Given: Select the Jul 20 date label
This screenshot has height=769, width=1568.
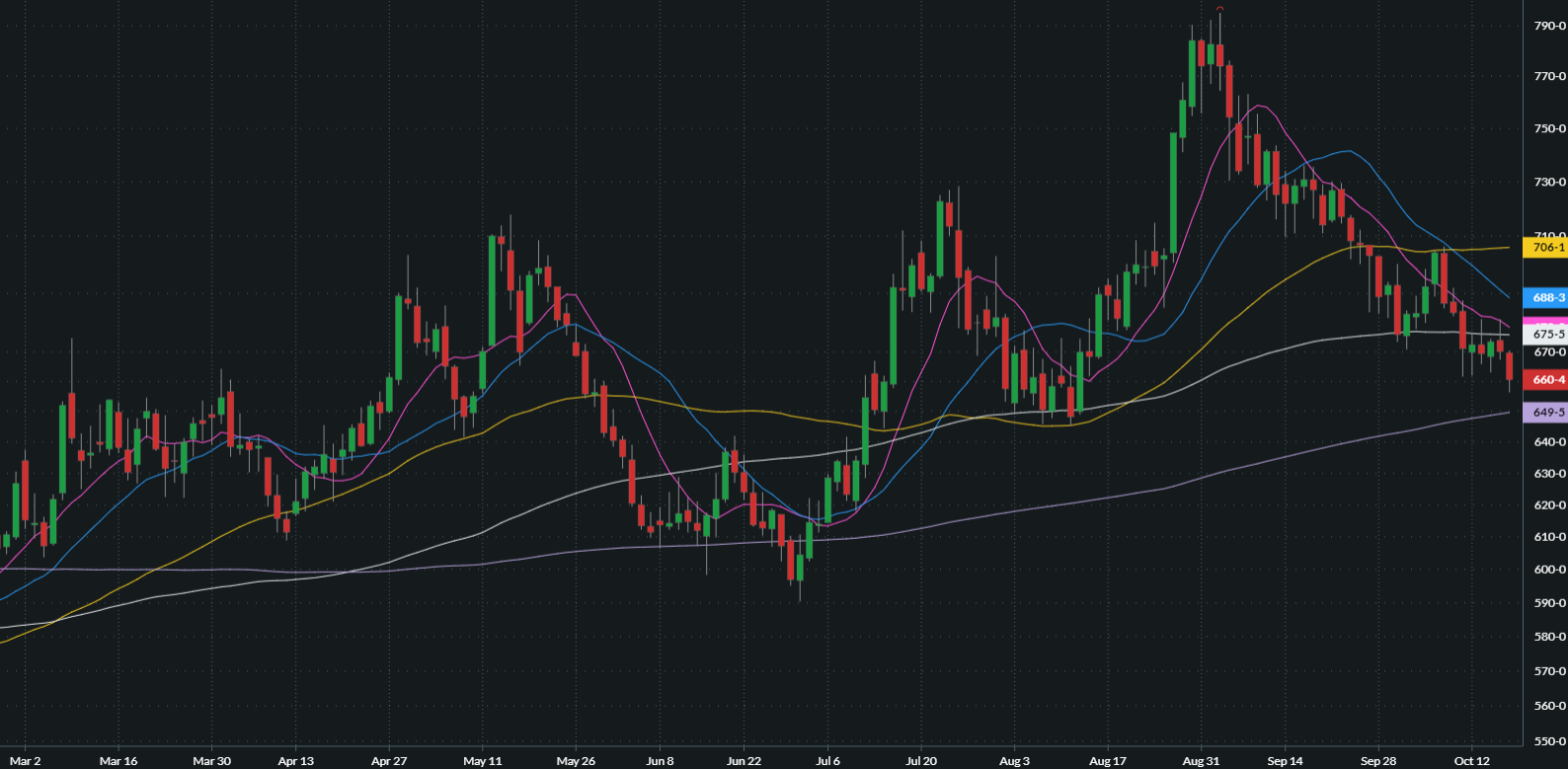Looking at the screenshot, I should [x=921, y=761].
